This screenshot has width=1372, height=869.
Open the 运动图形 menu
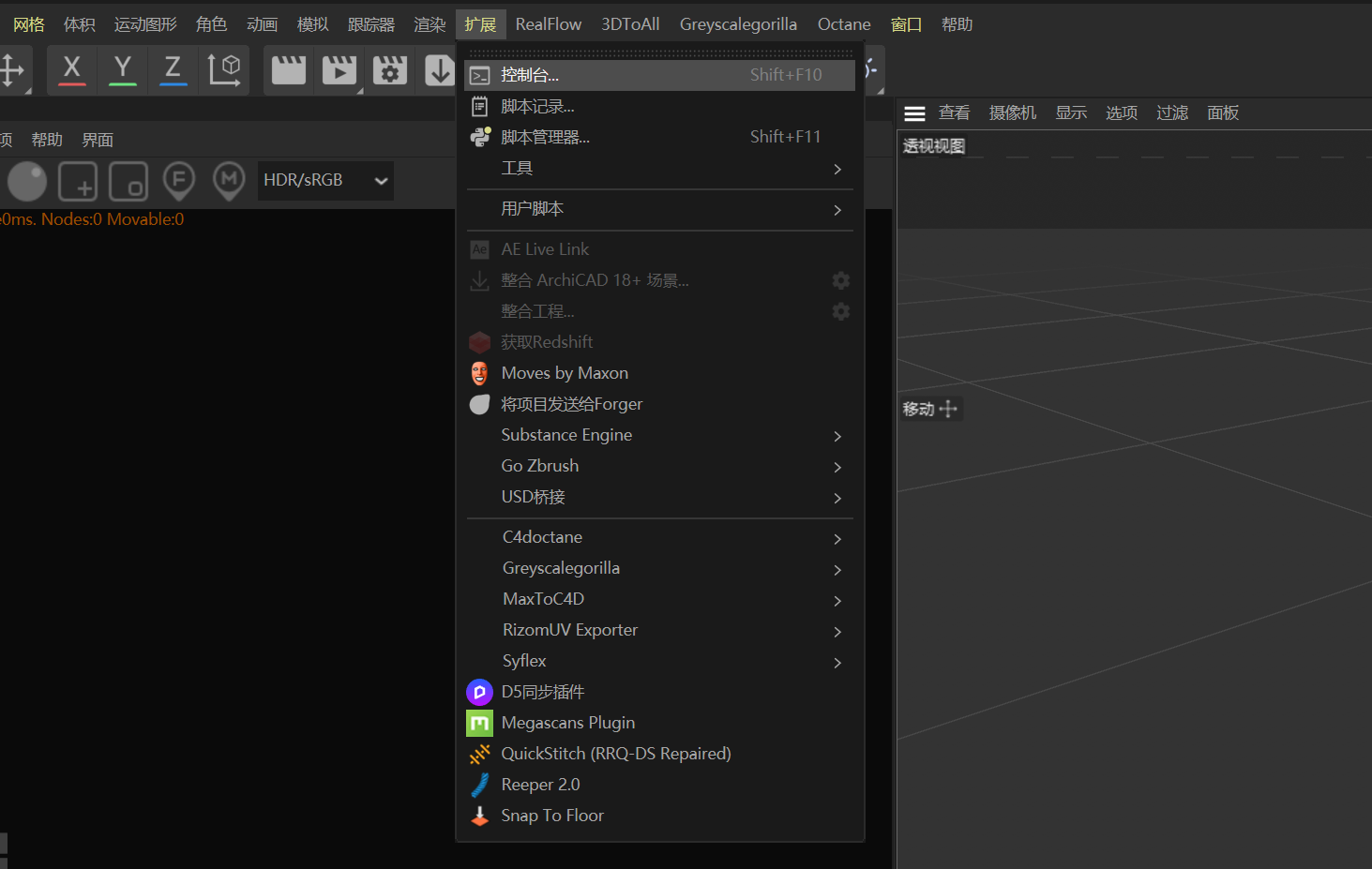pos(145,24)
